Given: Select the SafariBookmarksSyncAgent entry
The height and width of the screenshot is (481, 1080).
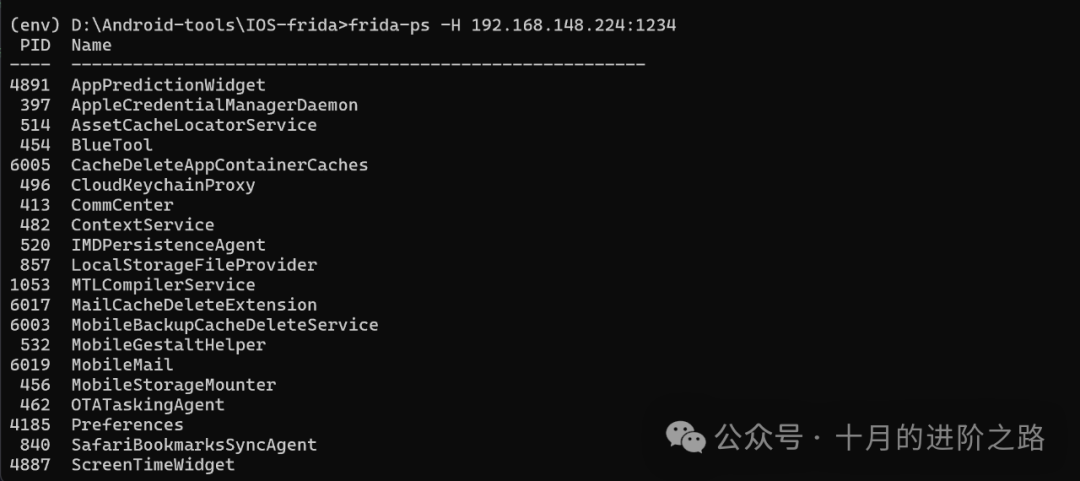Looking at the screenshot, I should point(193,445).
